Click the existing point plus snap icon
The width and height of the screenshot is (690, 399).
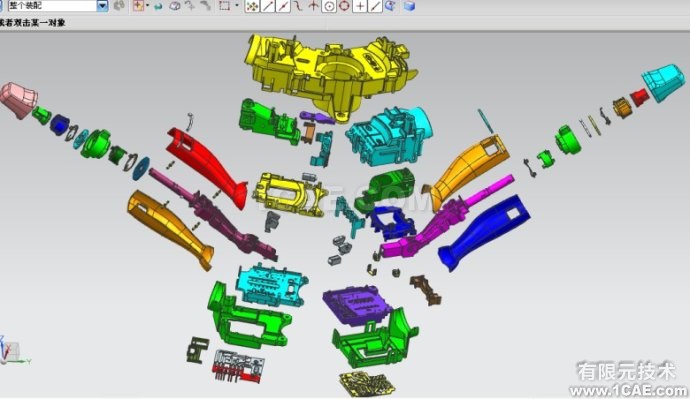tap(360, 6)
